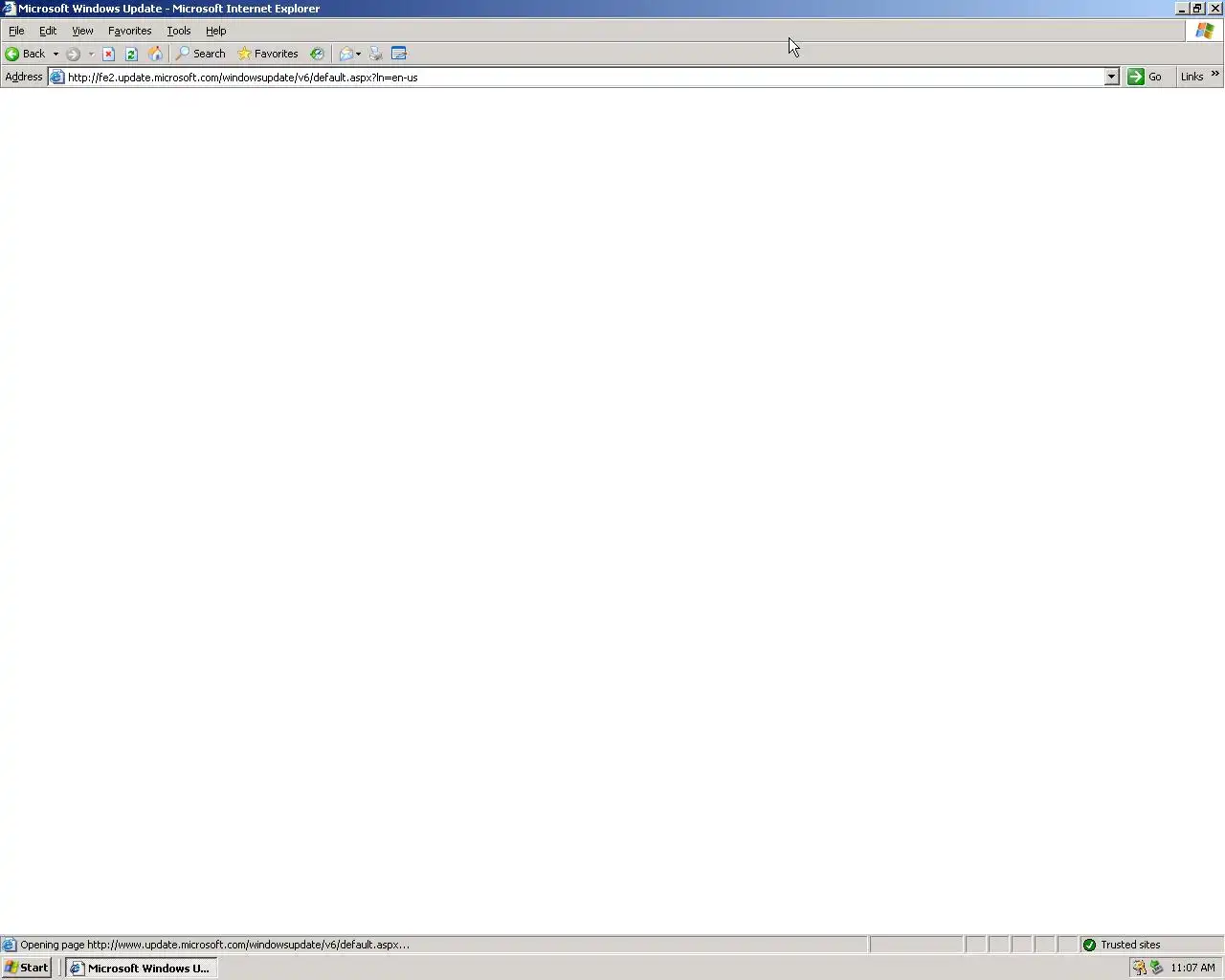The width and height of the screenshot is (1225, 980).
Task: Restore down the browser window
Action: pos(1197,9)
